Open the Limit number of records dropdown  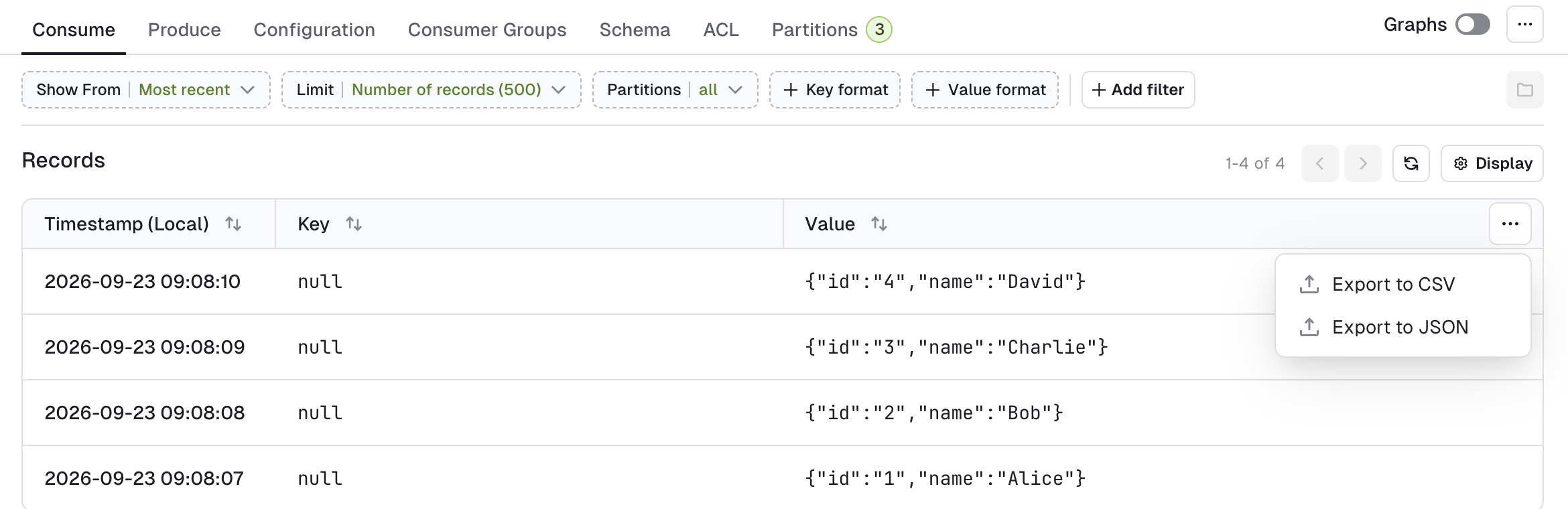tap(431, 90)
